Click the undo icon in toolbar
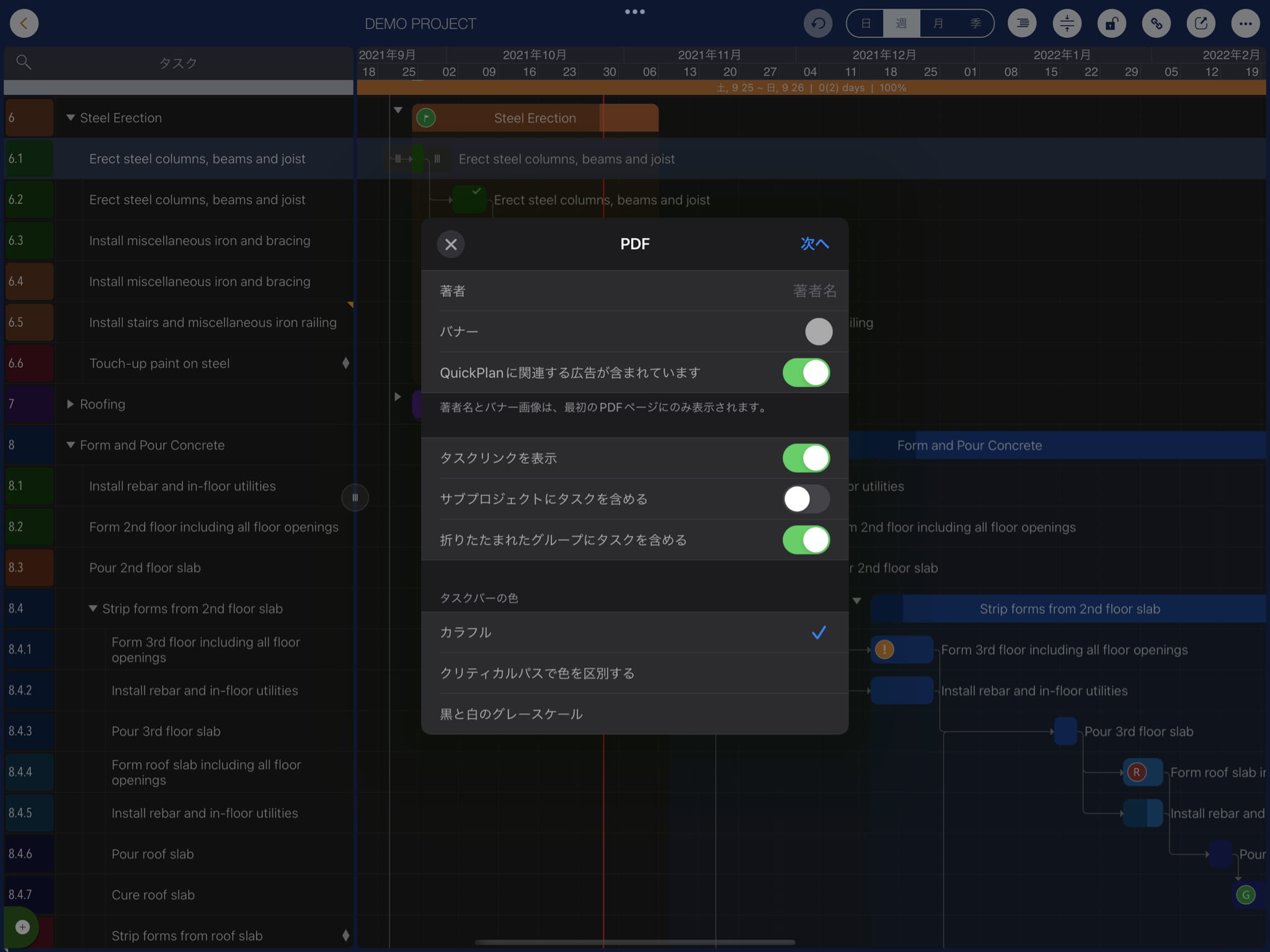Viewport: 1270px width, 952px height. (x=818, y=24)
